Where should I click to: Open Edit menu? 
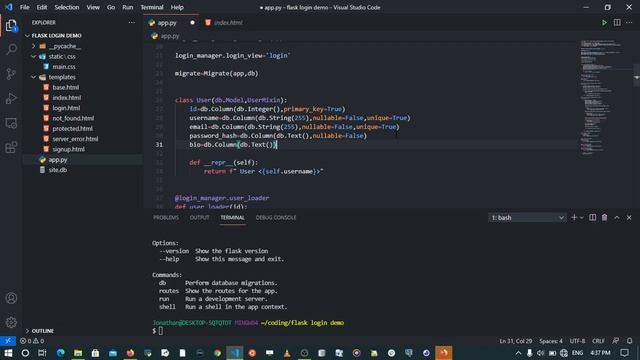click(x=42, y=7)
